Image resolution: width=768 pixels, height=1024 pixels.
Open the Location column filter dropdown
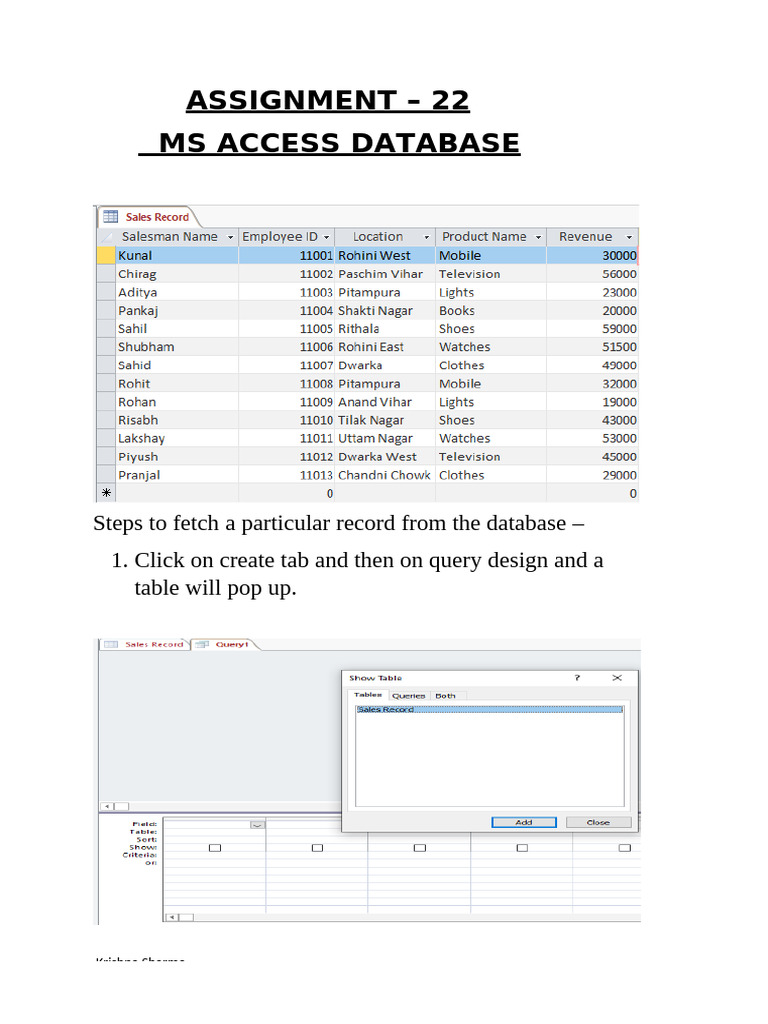427,237
